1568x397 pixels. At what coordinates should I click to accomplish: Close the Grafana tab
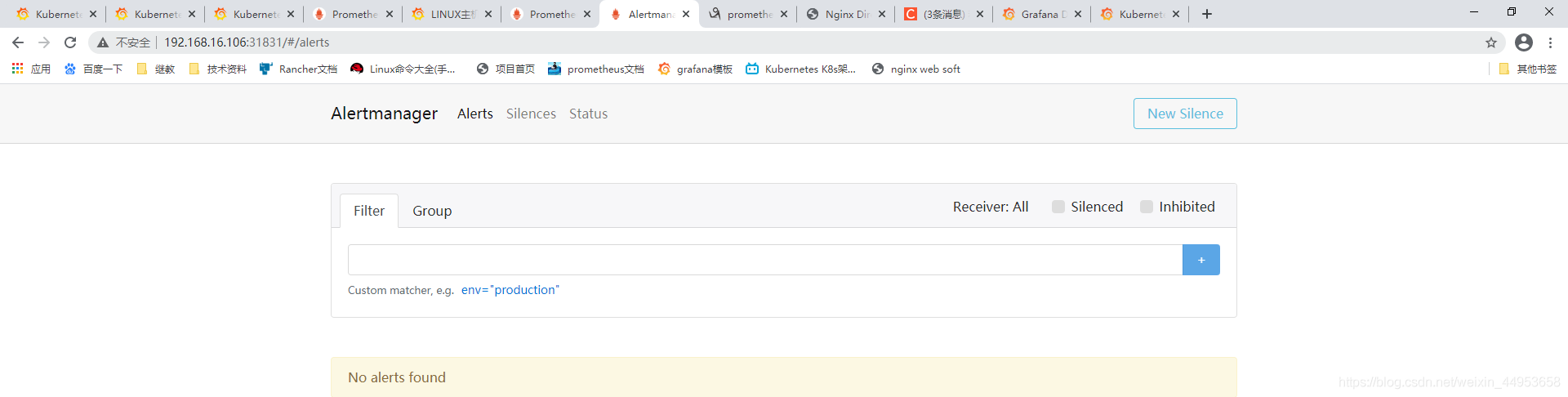[1078, 14]
